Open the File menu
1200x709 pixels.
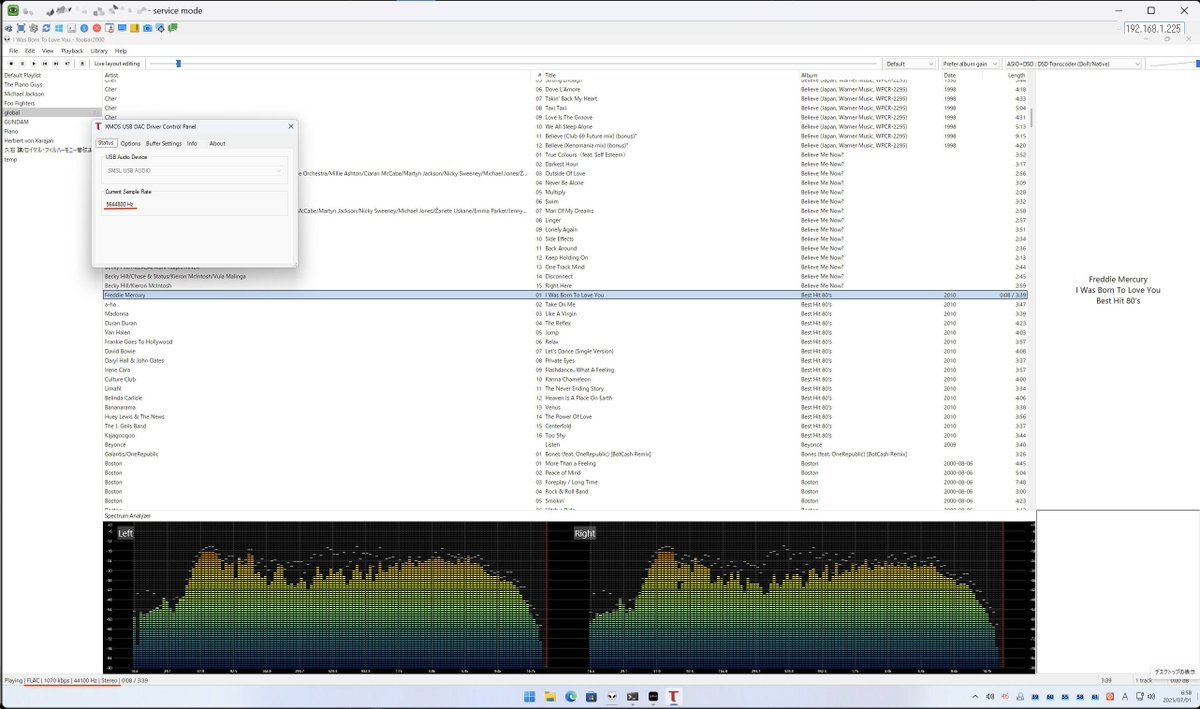coord(14,50)
